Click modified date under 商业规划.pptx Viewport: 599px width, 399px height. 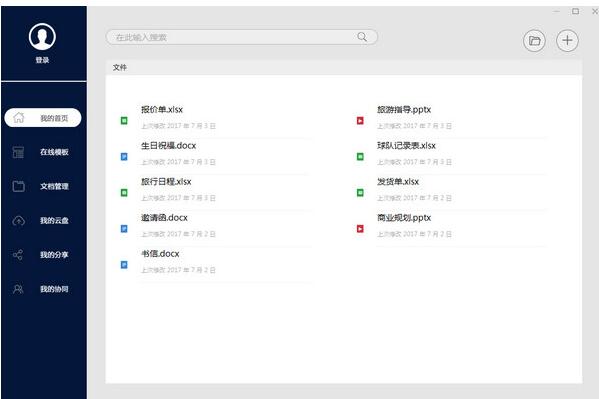(414, 234)
